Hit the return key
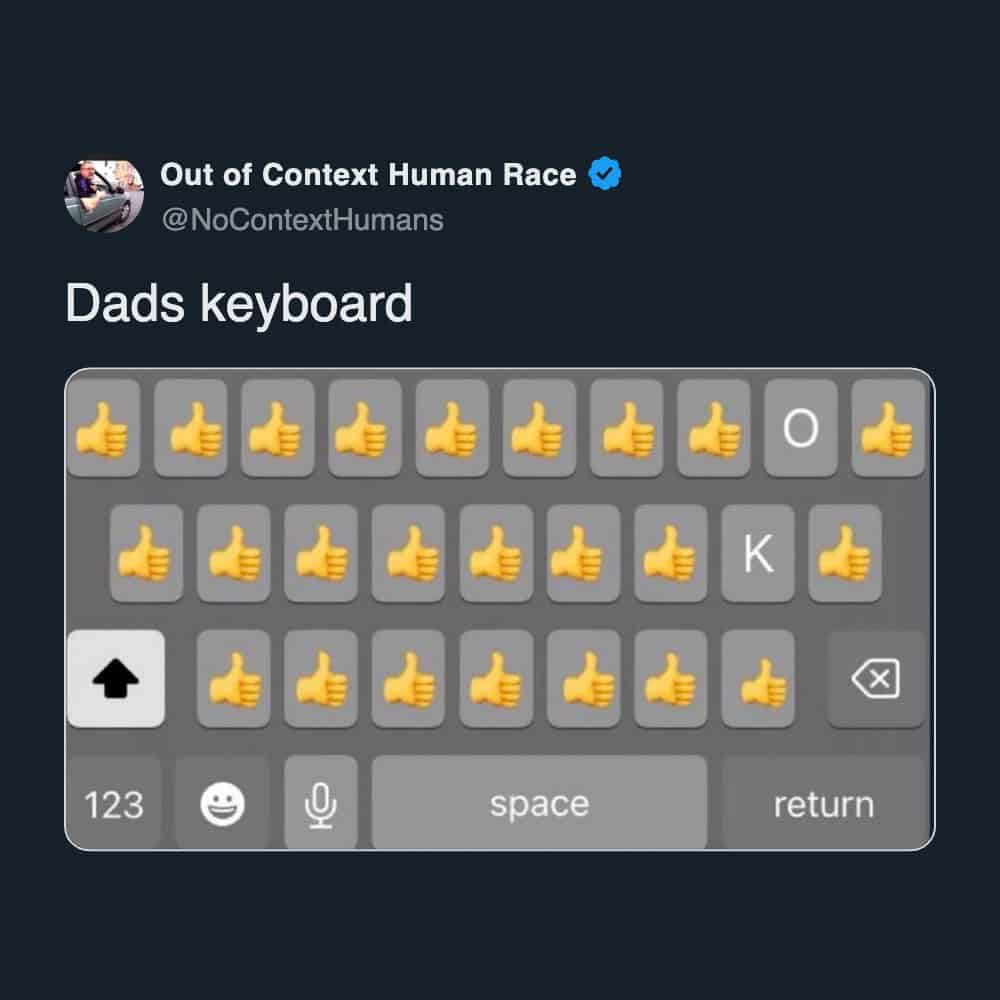 point(823,805)
